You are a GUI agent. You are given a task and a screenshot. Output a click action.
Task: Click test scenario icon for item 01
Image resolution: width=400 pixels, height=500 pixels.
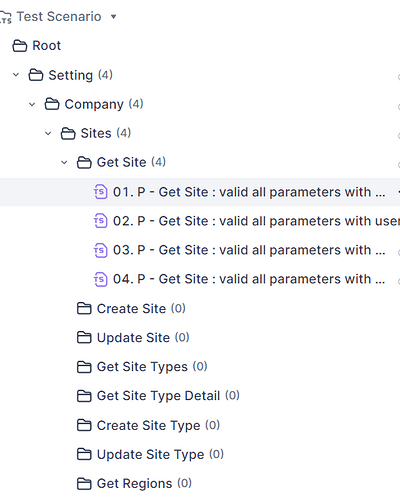100,192
